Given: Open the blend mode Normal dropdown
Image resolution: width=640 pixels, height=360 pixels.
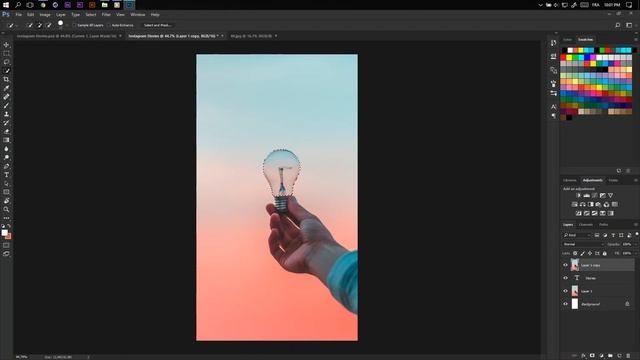Looking at the screenshot, I should pyautogui.click(x=583, y=244).
